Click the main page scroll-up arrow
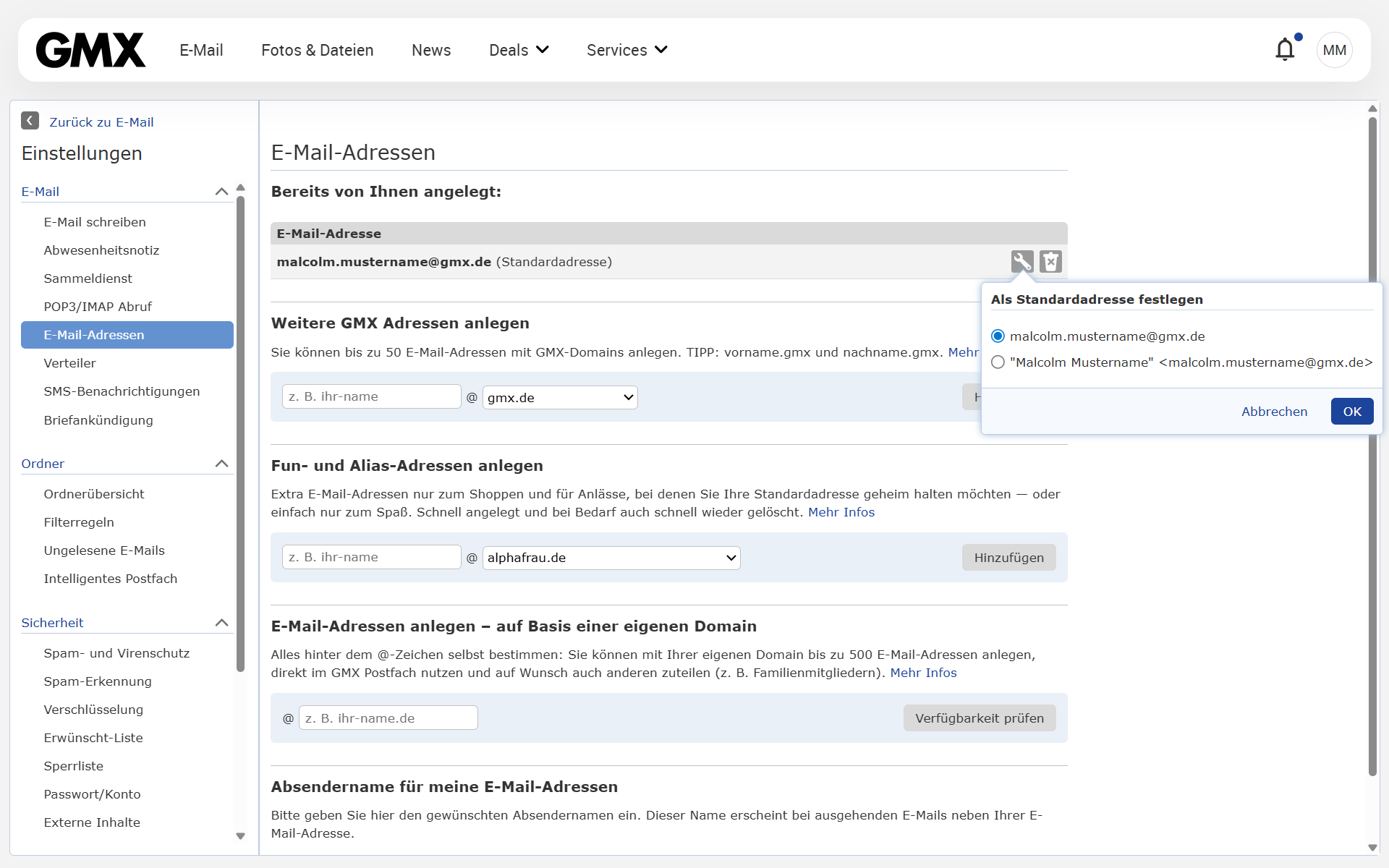The width and height of the screenshot is (1389, 868). point(1372,109)
